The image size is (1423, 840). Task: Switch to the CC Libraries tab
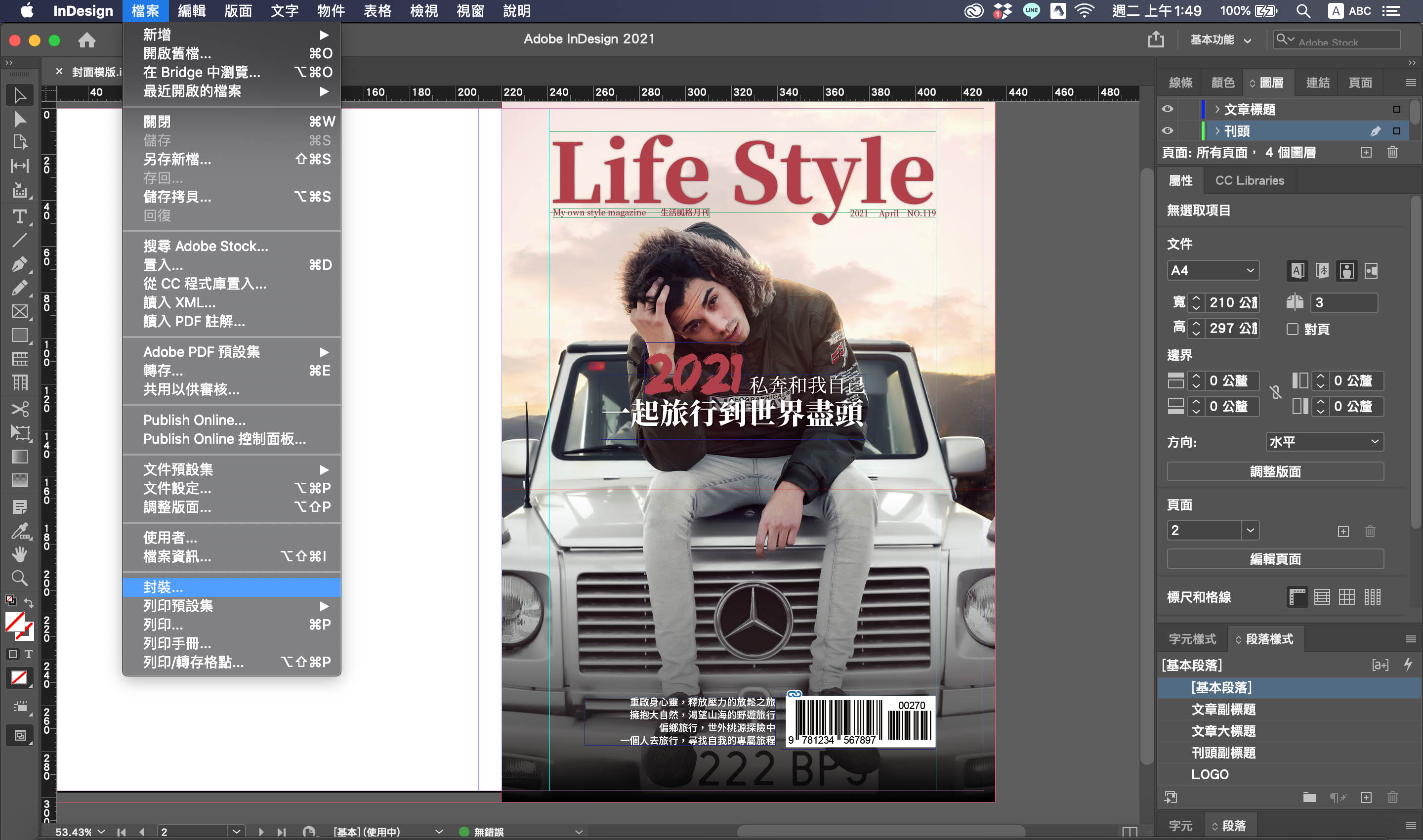tap(1249, 180)
